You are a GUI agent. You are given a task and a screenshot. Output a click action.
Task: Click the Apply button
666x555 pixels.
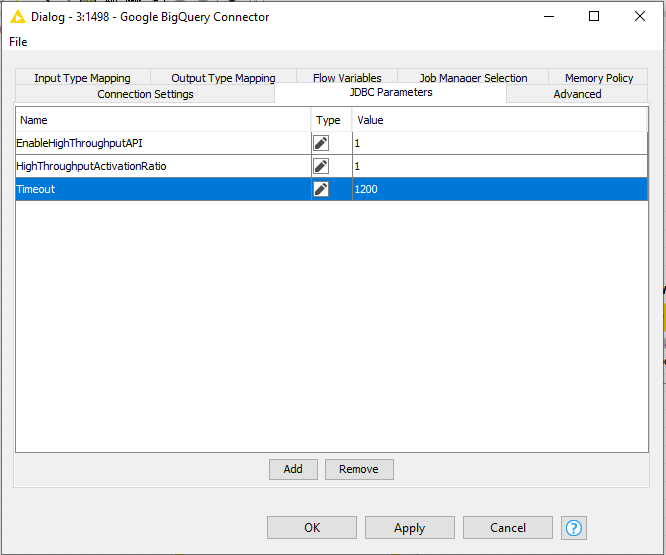(409, 528)
